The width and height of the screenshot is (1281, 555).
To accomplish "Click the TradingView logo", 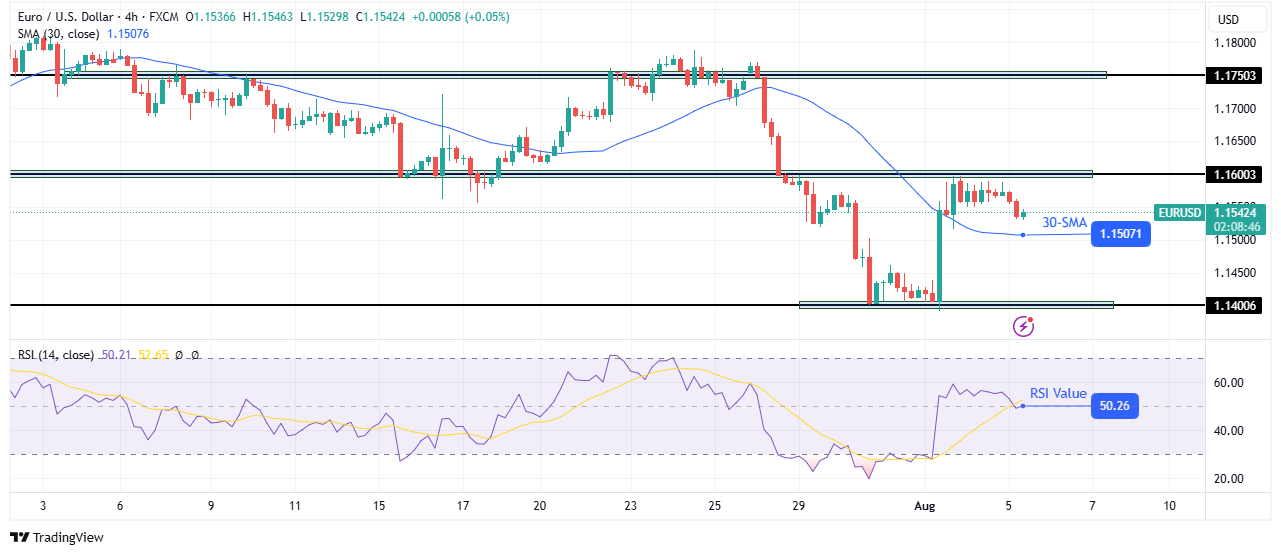I will point(57,537).
